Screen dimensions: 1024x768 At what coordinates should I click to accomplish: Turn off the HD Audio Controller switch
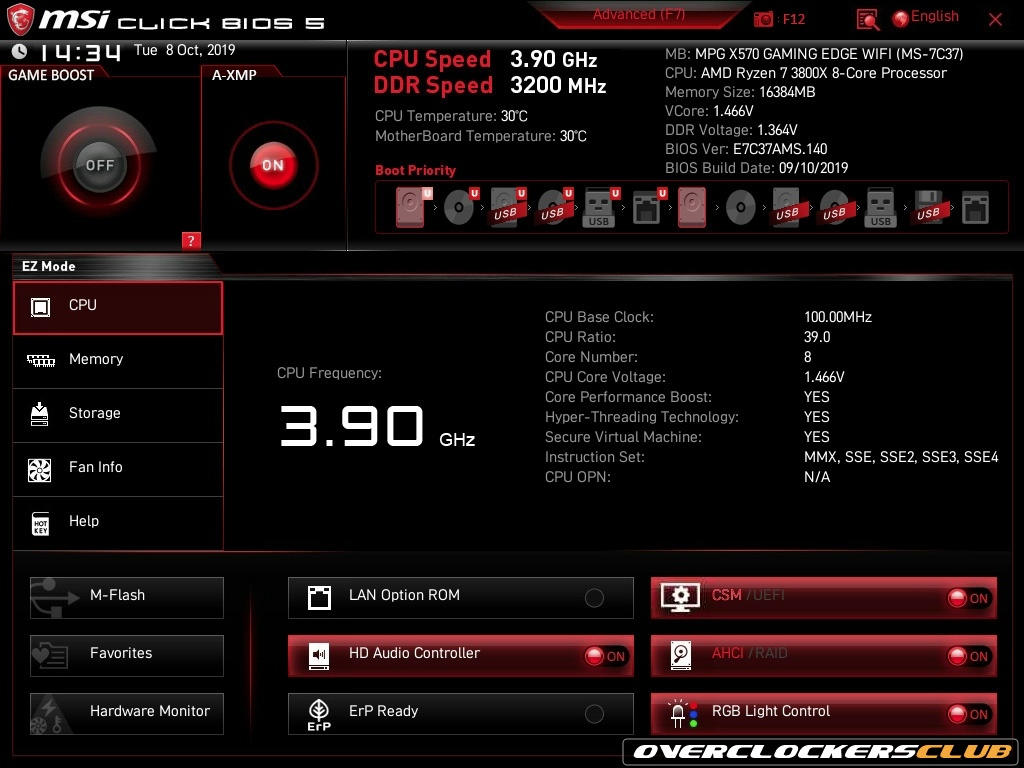coord(606,656)
